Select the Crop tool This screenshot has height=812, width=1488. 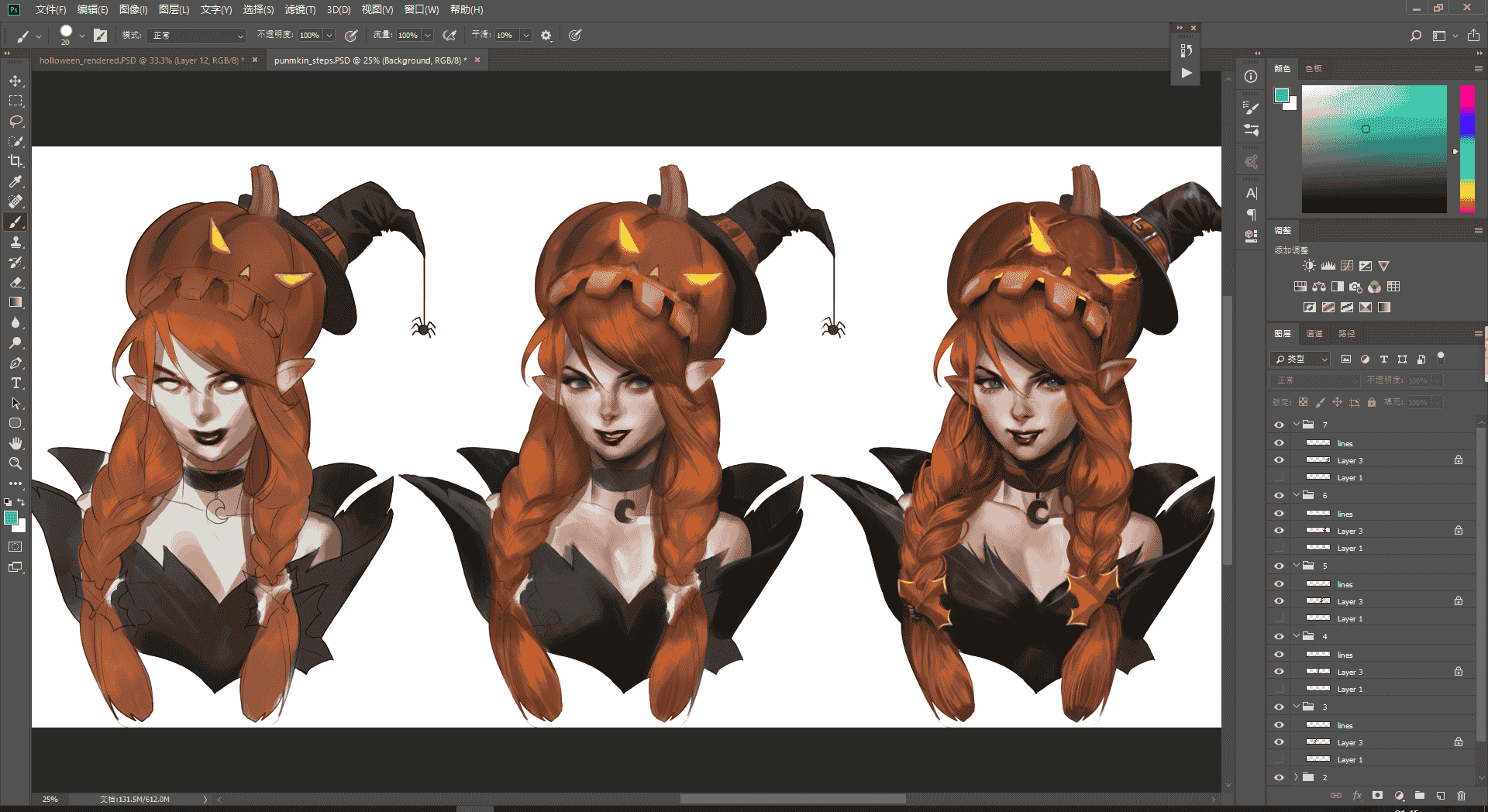15,161
